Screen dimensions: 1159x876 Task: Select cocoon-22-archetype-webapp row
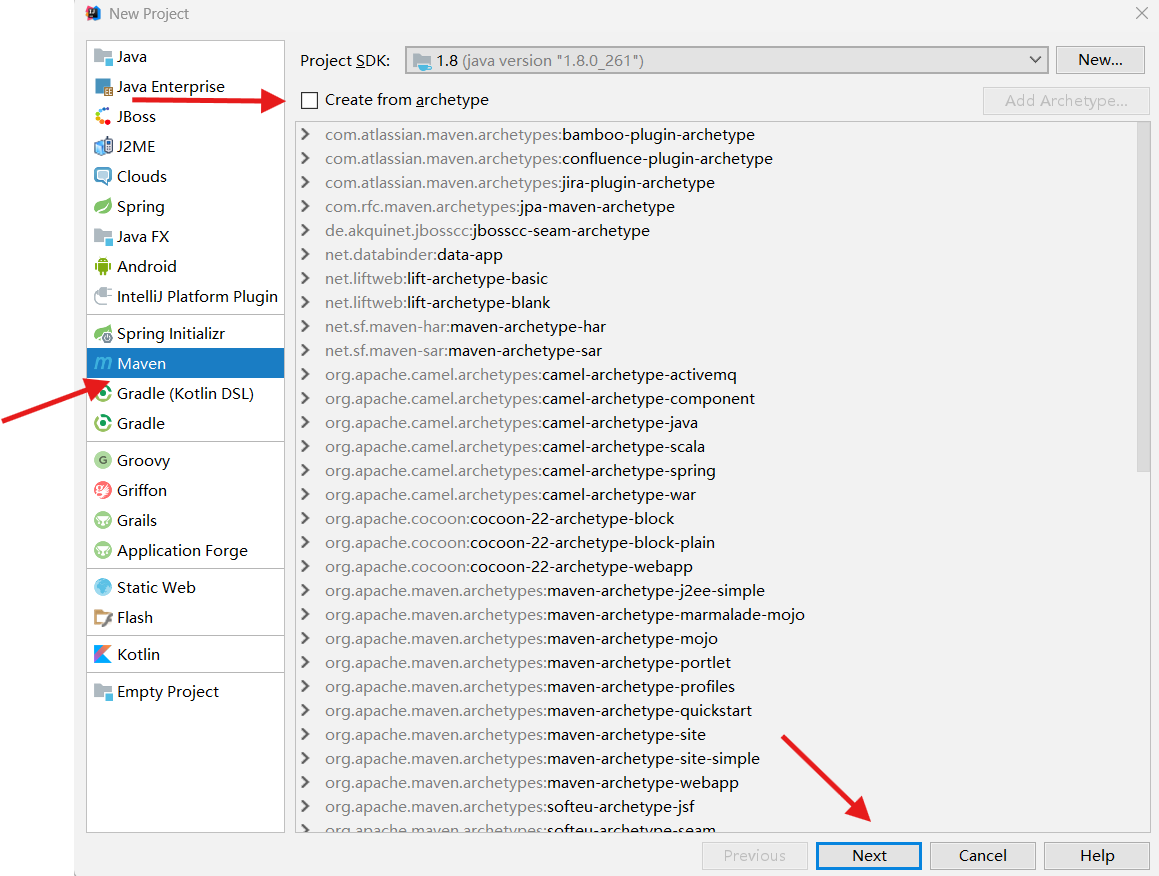point(716,566)
